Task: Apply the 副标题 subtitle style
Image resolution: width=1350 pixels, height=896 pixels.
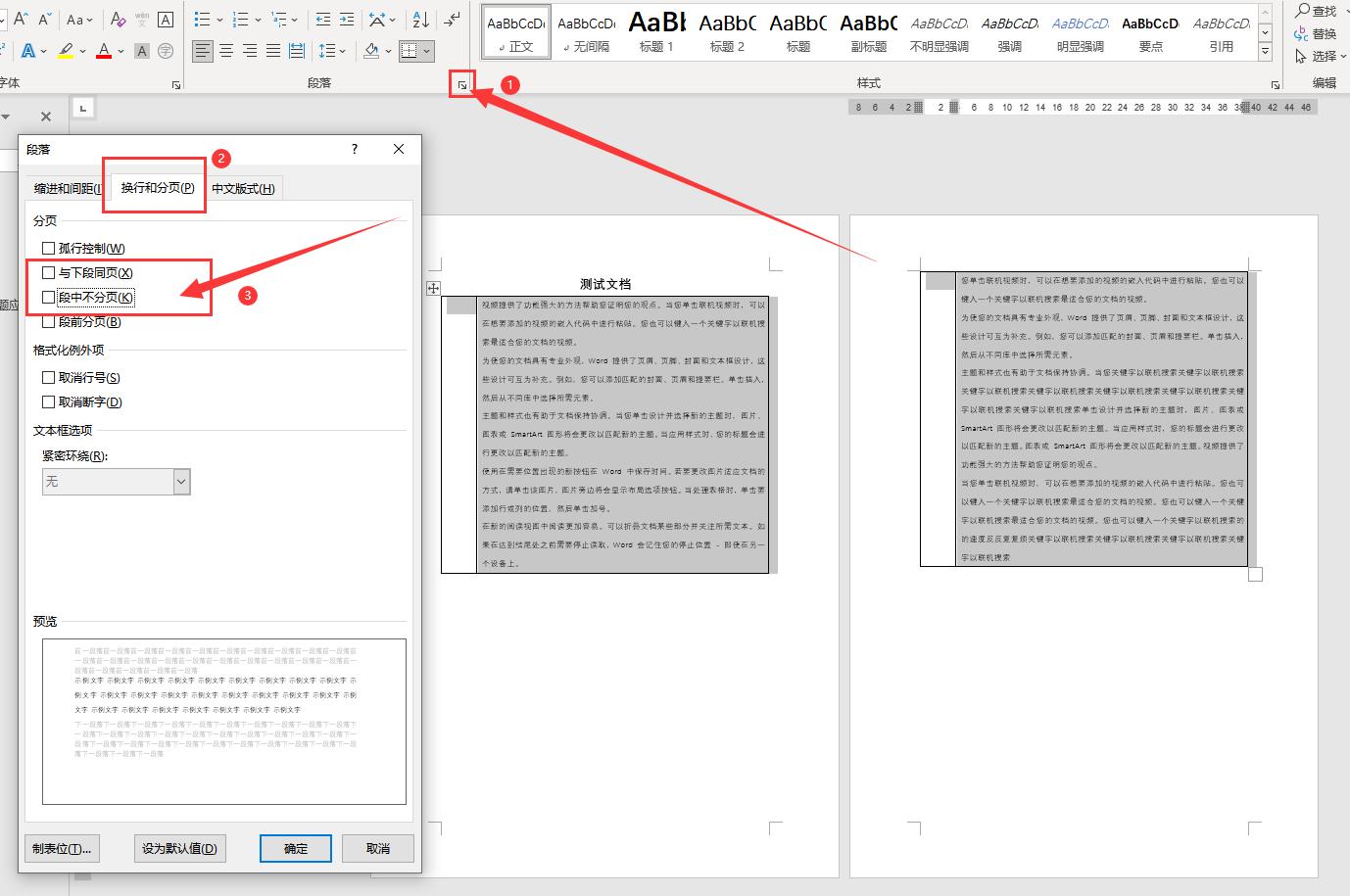Action: click(868, 32)
